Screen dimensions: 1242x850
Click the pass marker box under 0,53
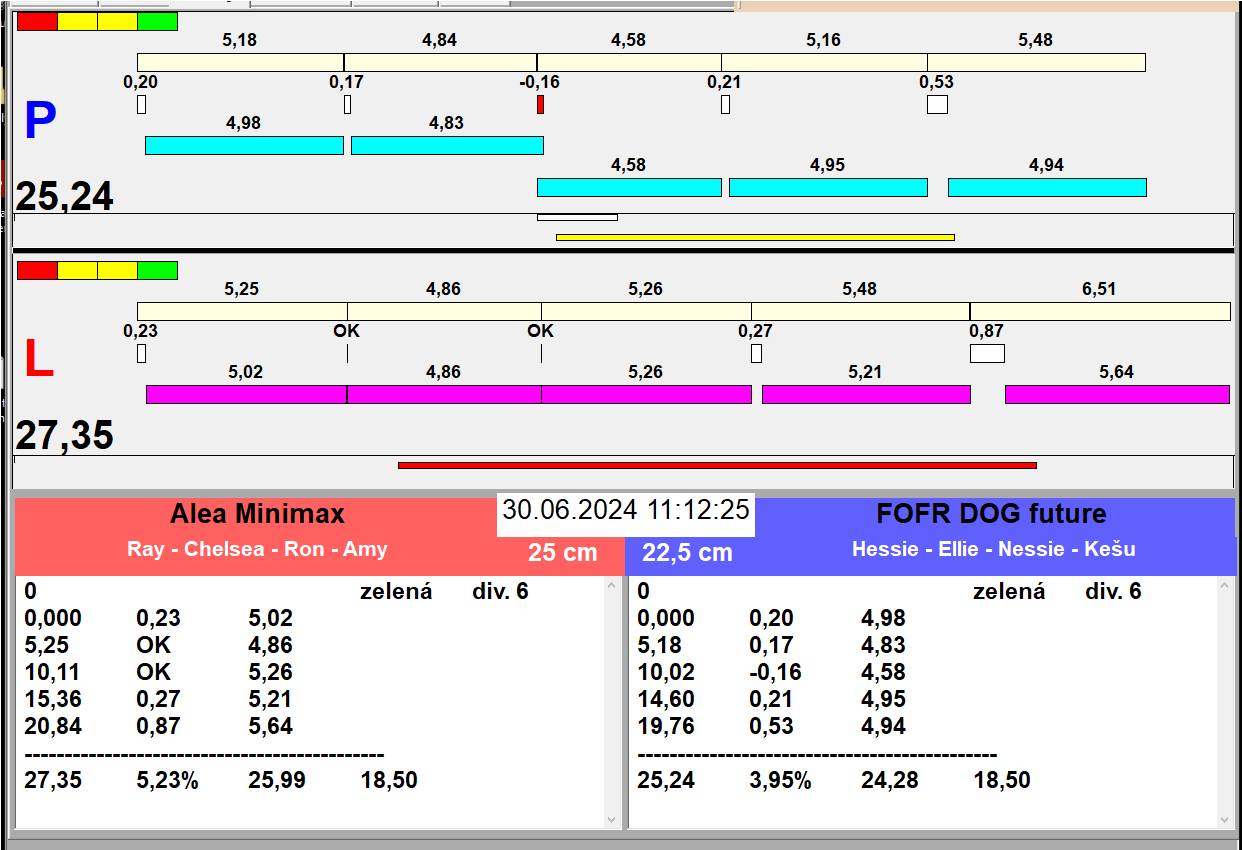[x=937, y=104]
